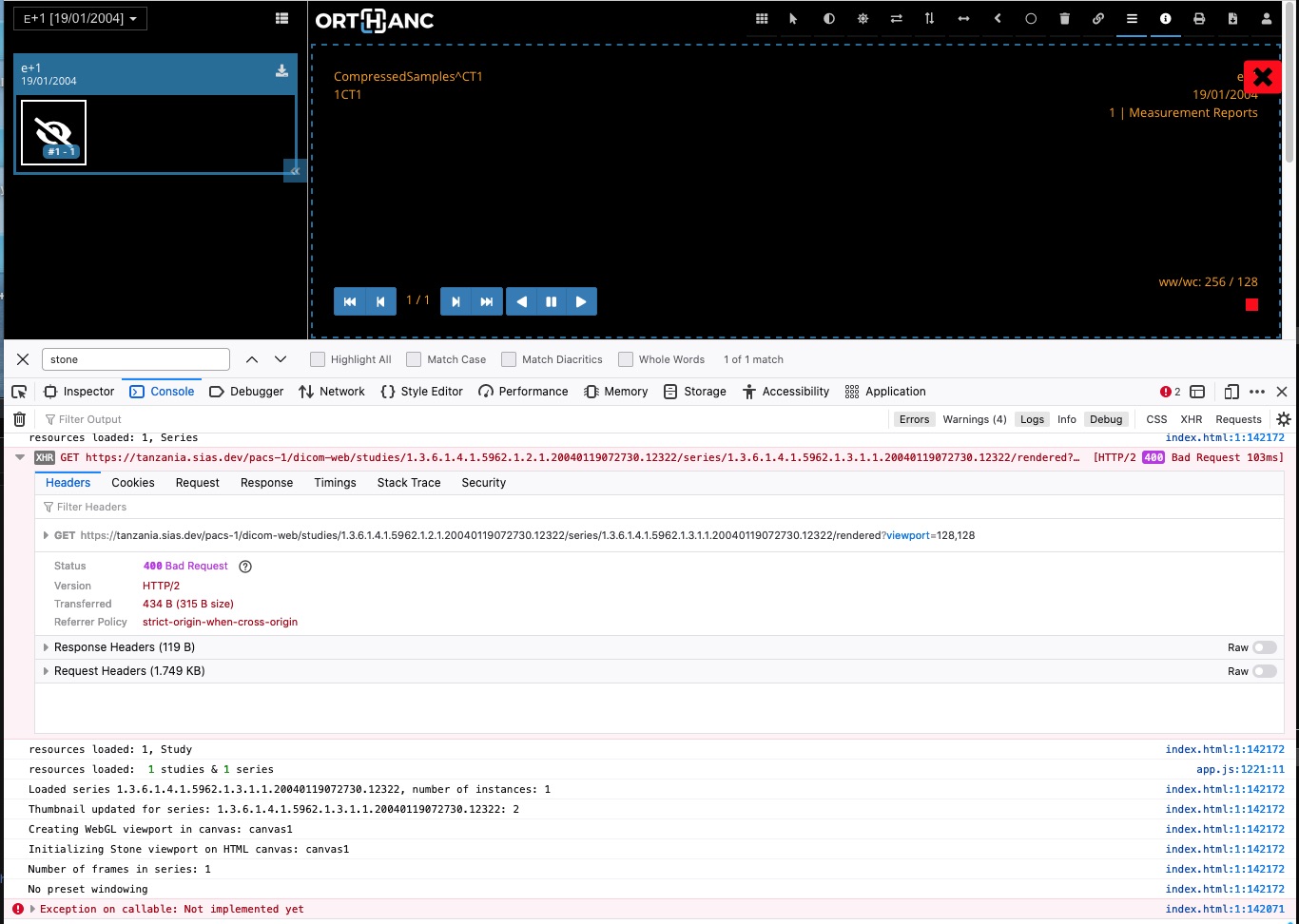
Task: Toggle the Debug filter
Action: (x=1106, y=419)
